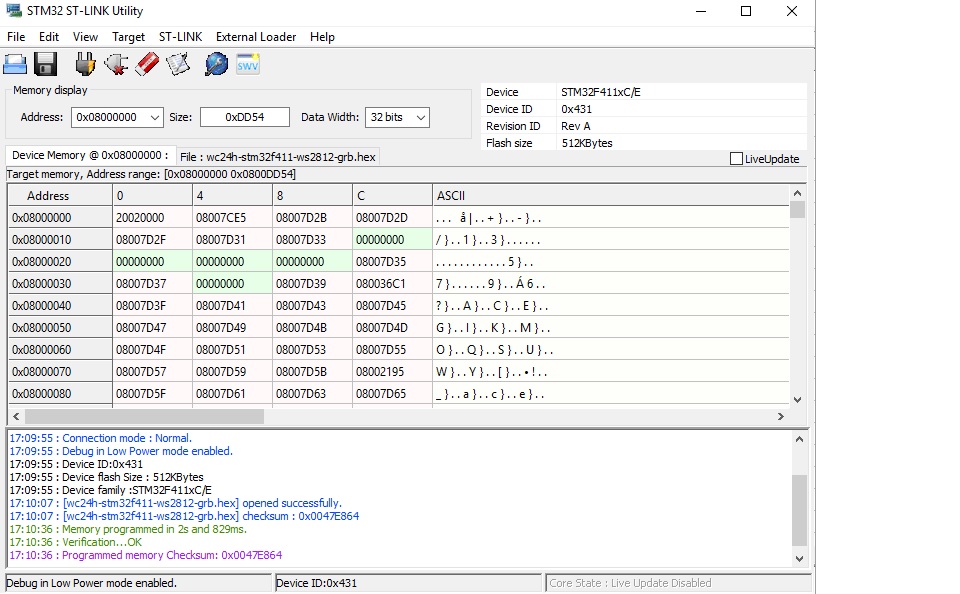Click the Program verify toolbar icon
The height and width of the screenshot is (594, 960).
coord(178,64)
